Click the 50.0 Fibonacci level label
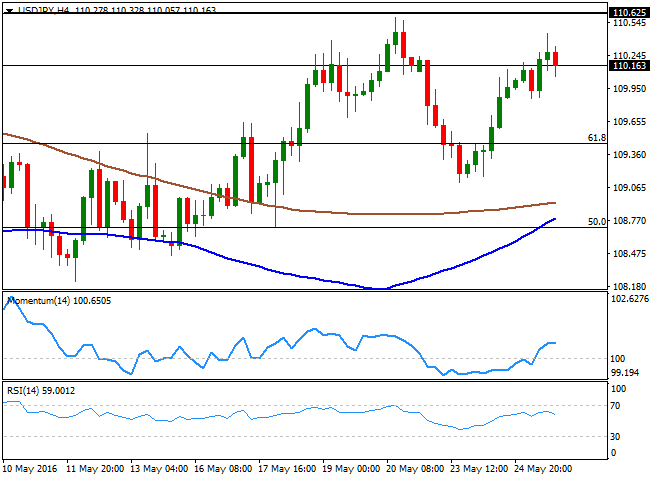 click(x=597, y=222)
